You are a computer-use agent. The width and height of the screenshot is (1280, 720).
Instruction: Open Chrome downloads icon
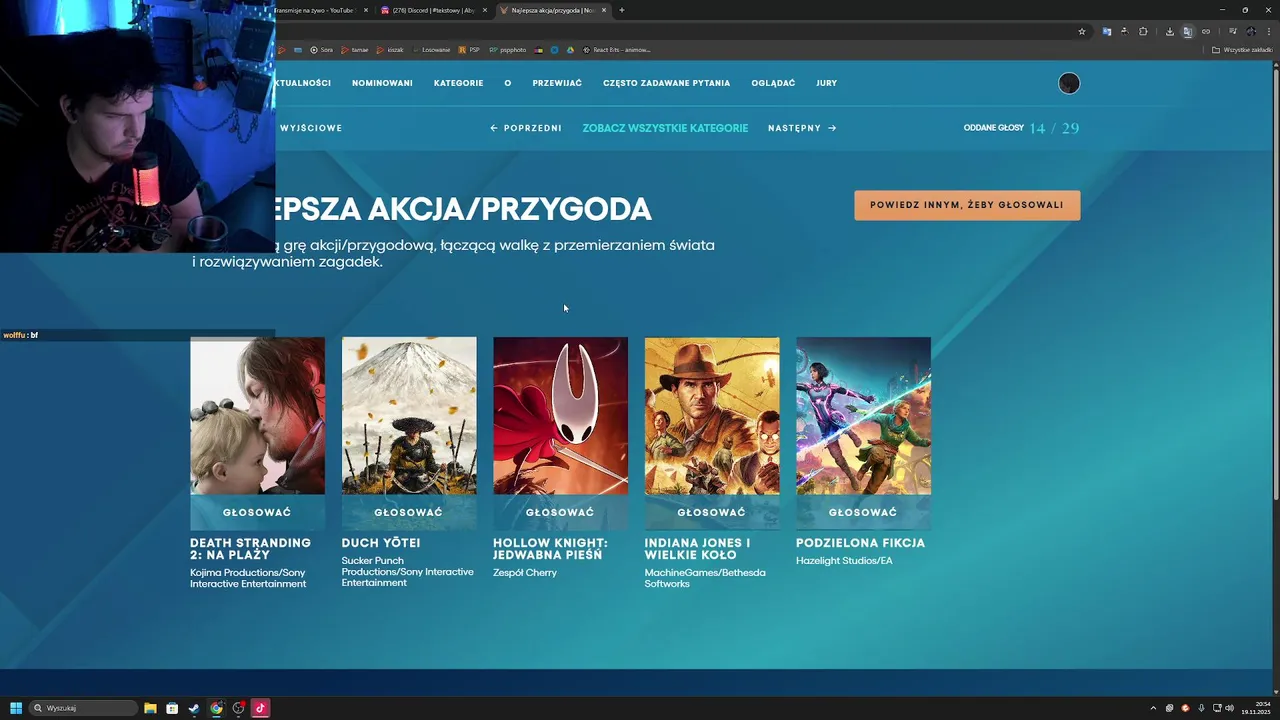click(1169, 31)
